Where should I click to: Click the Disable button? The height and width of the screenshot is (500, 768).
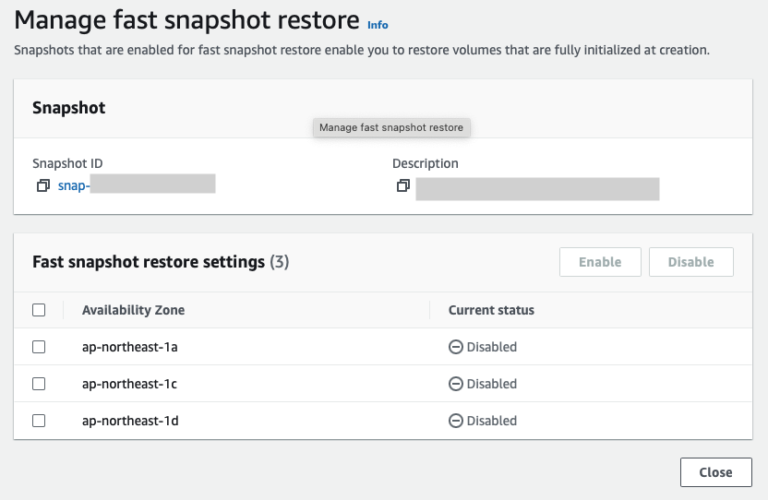(x=691, y=262)
